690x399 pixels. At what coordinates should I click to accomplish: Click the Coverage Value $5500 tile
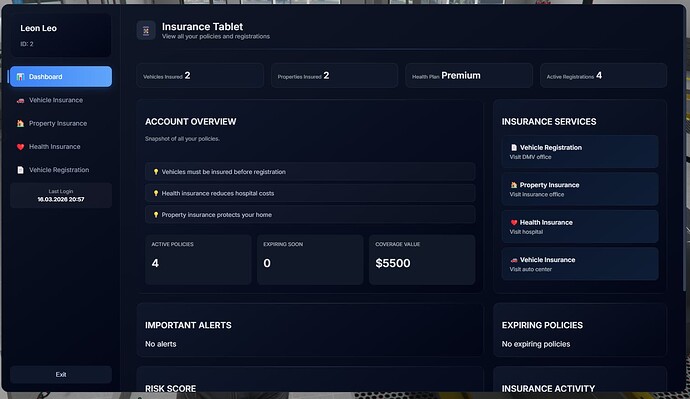coord(422,260)
